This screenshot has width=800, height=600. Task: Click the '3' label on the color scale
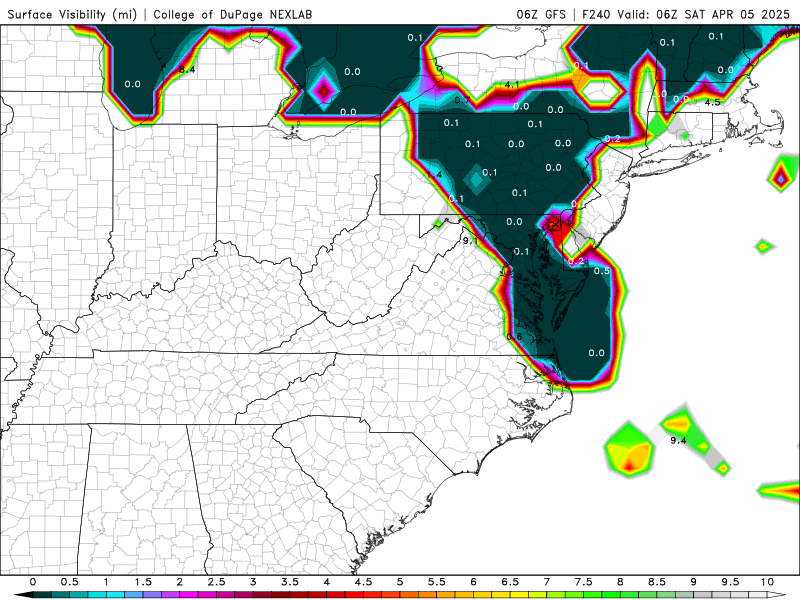(253, 582)
